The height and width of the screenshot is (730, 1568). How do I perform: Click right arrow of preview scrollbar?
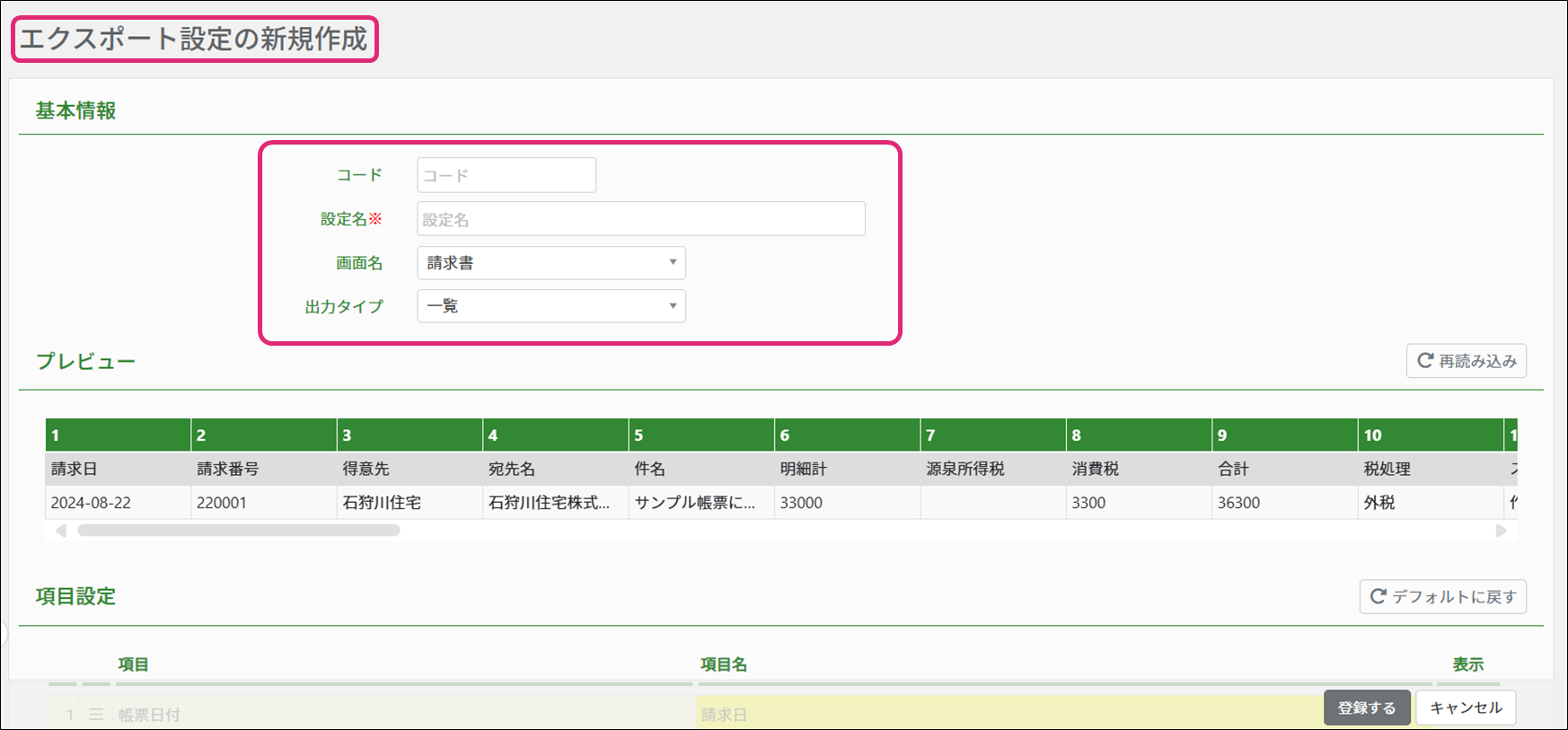click(1501, 531)
